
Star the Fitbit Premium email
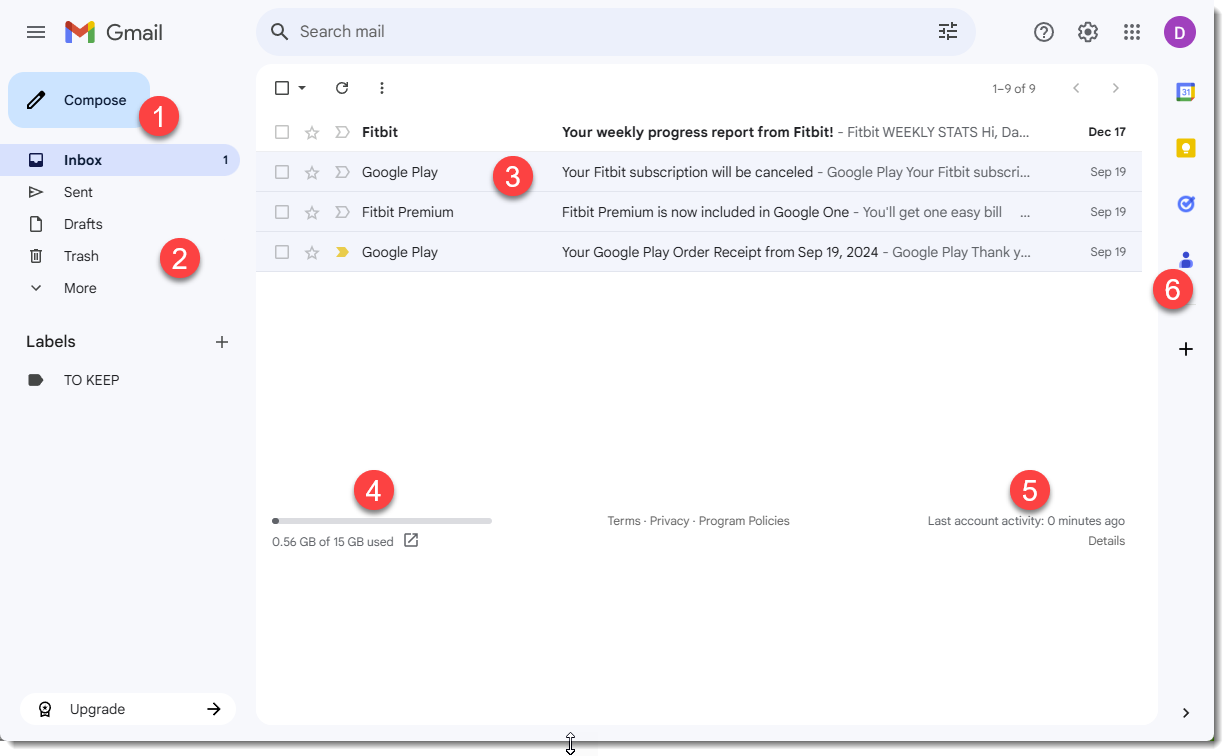point(312,212)
